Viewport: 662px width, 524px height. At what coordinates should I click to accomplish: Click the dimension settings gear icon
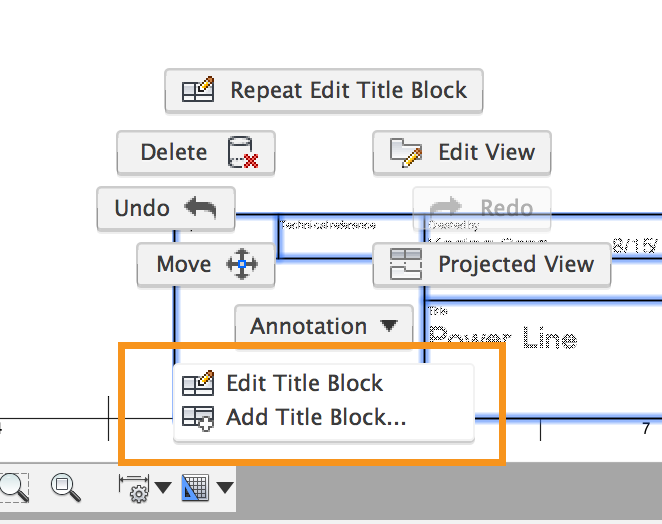134,488
